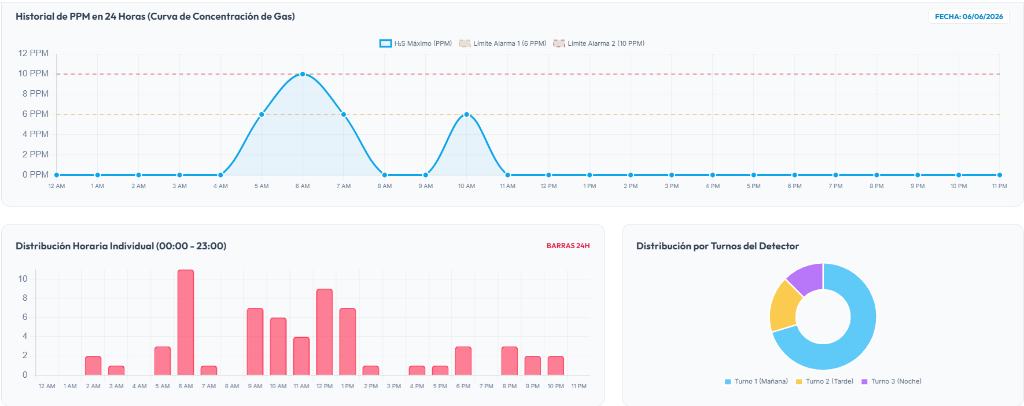Click the tallest 6 AM bar in hourly distribution
The height and width of the screenshot is (406, 1024).
point(185,322)
